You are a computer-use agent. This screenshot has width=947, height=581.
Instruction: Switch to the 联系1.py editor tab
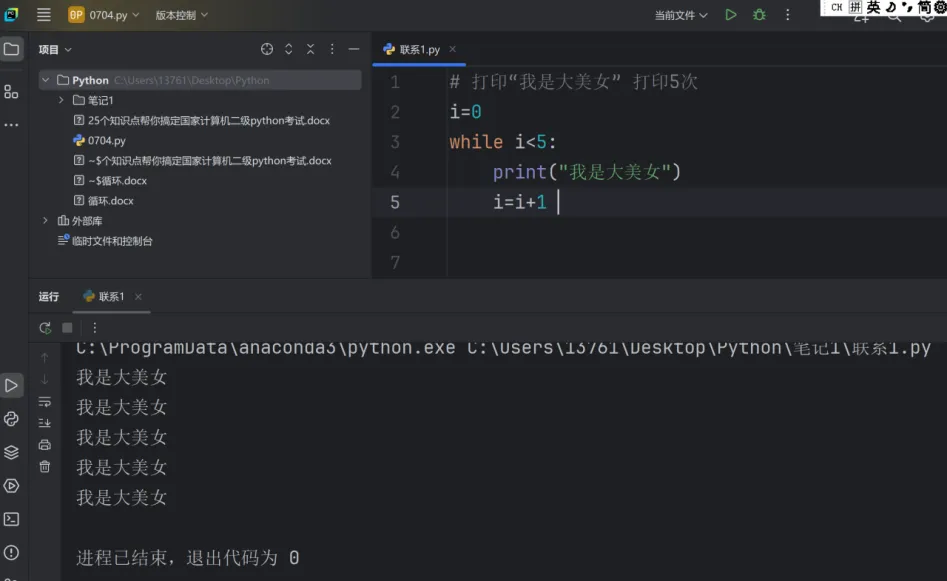tap(419, 50)
